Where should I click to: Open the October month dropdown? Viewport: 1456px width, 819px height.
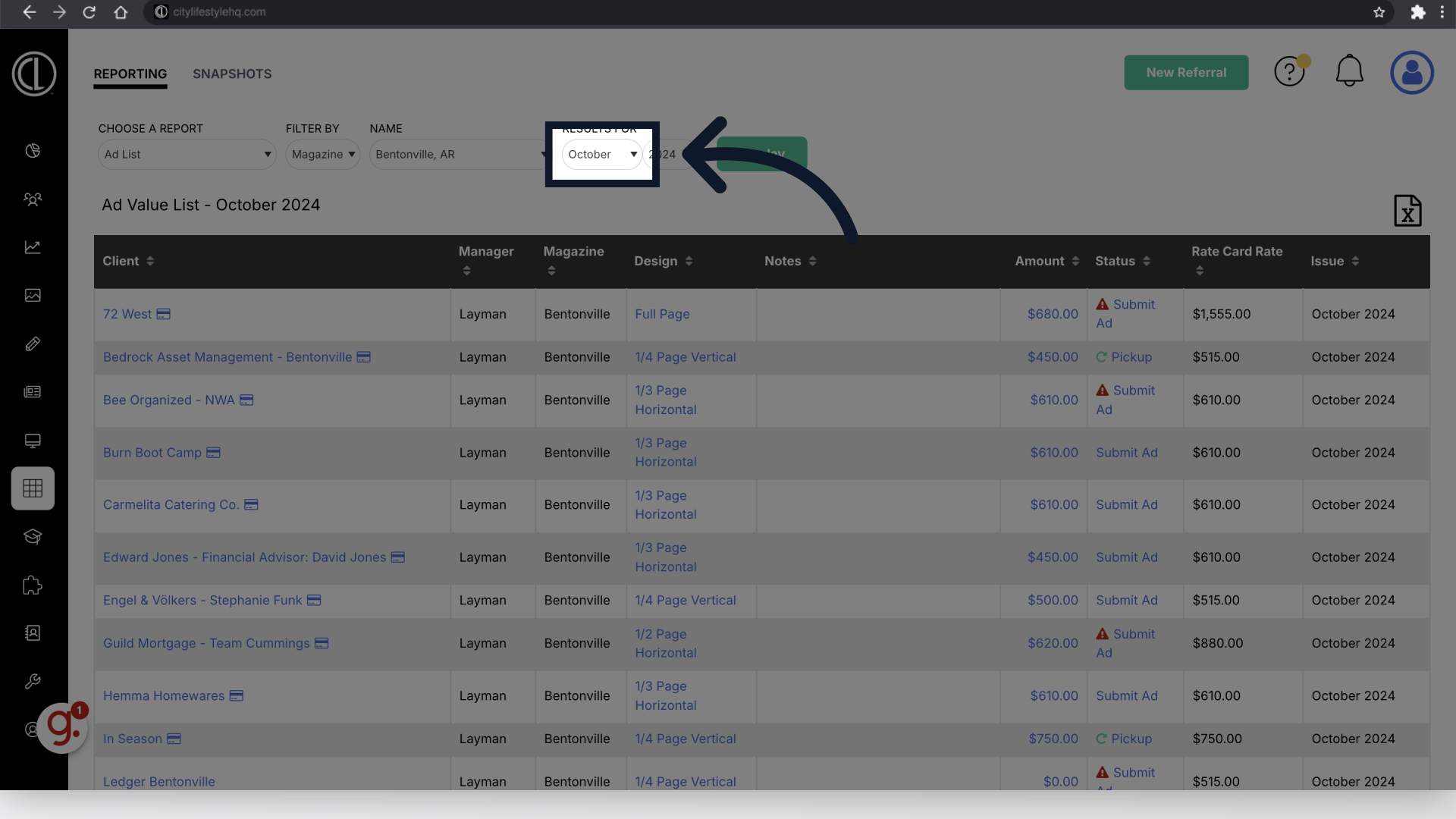tap(602, 155)
